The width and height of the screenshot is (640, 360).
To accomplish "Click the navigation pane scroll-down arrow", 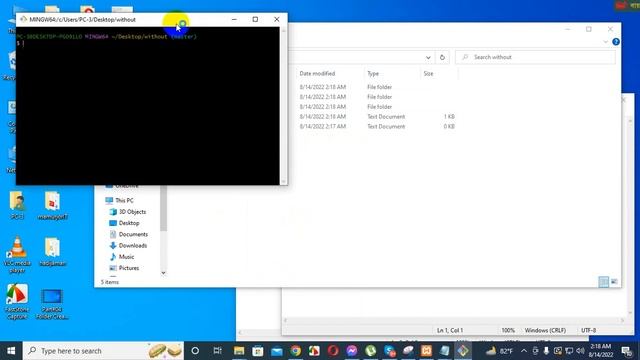I will pyautogui.click(x=163, y=273).
